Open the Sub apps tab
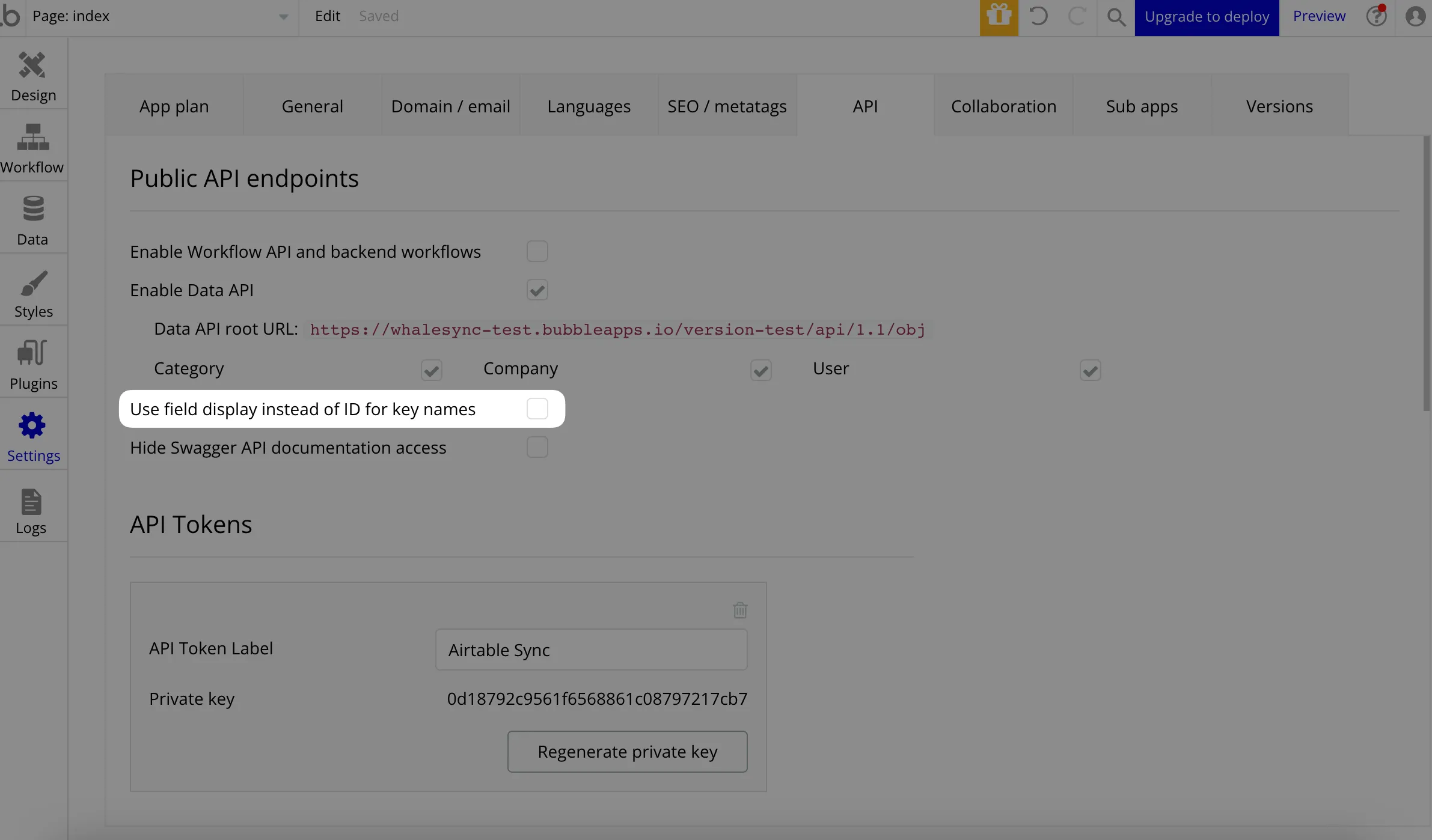 coord(1142,106)
